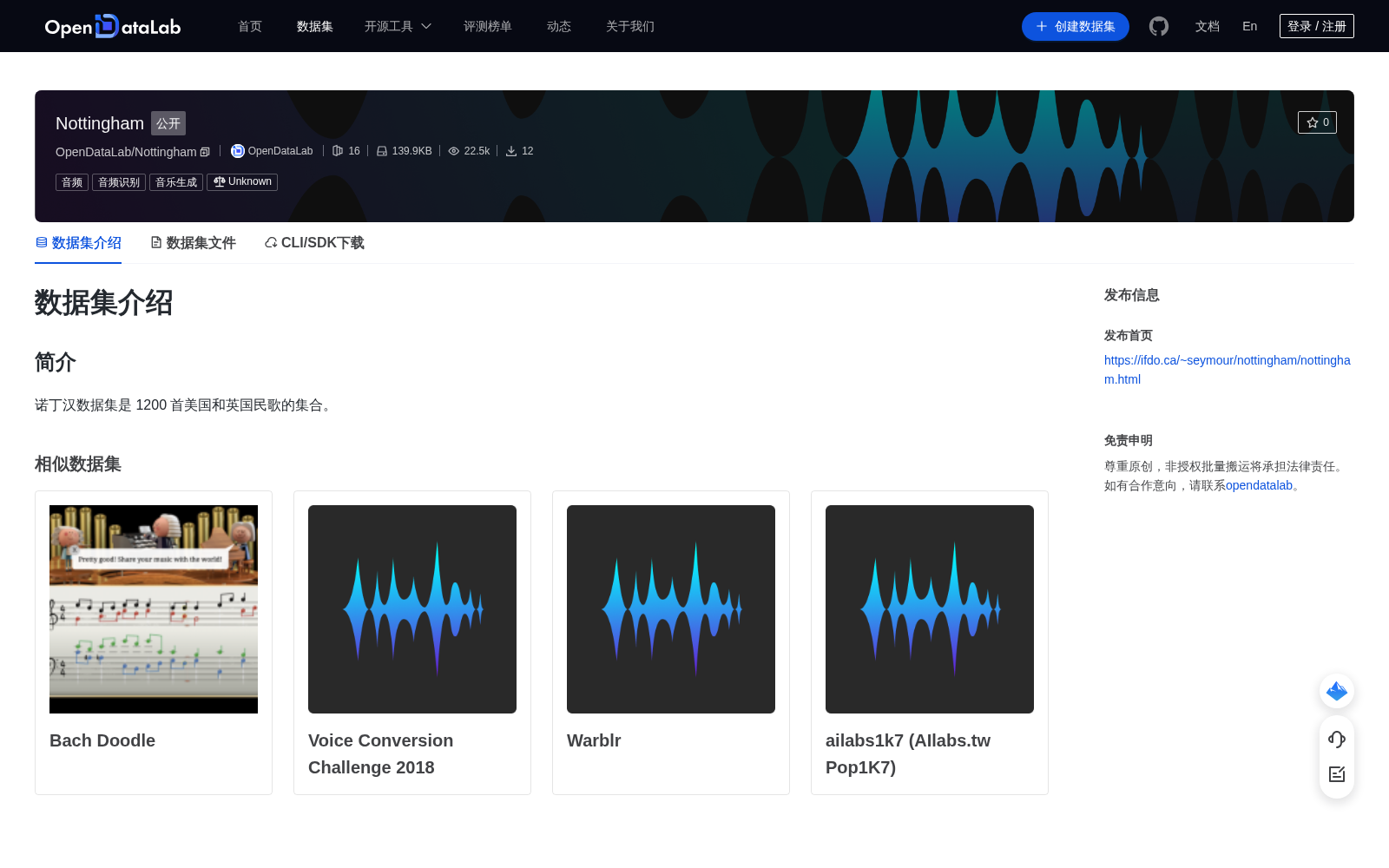This screenshot has width=1389, height=868.
Task: Click the 登录 / 注册 button
Action: [x=1317, y=27]
